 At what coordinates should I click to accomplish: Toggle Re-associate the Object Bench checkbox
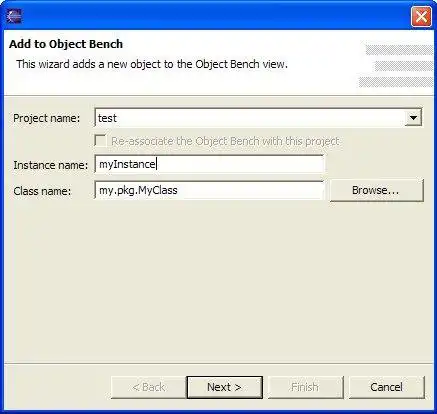click(x=100, y=141)
